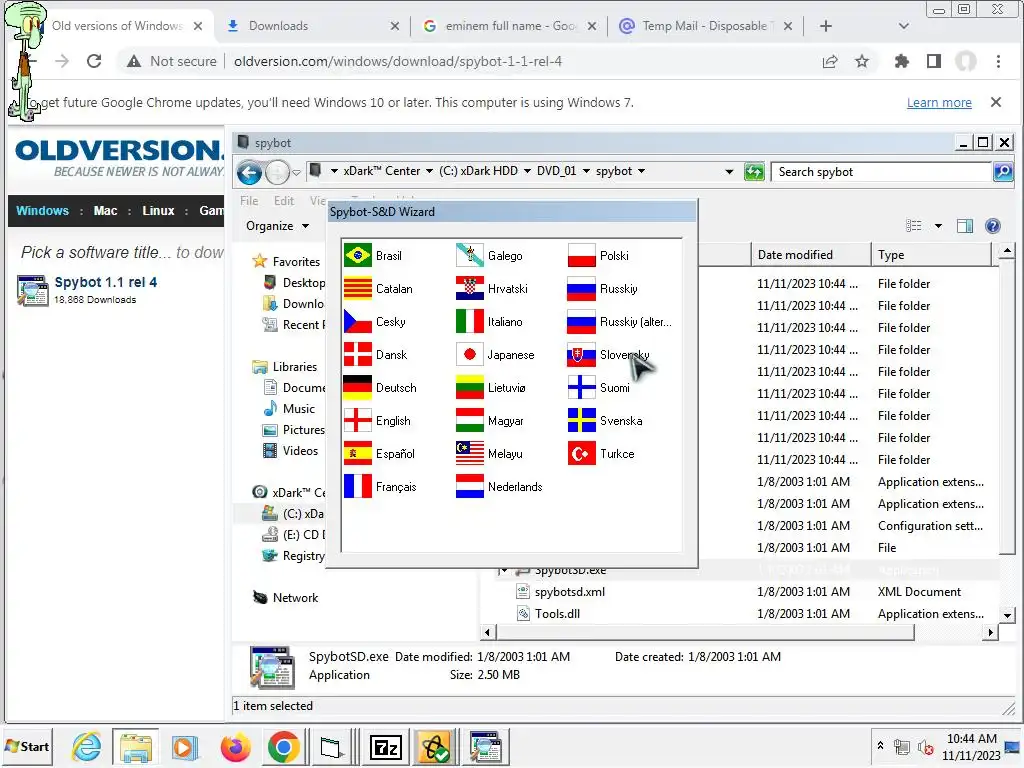Open the Linux section link
The image size is (1024, 768).
tap(158, 211)
